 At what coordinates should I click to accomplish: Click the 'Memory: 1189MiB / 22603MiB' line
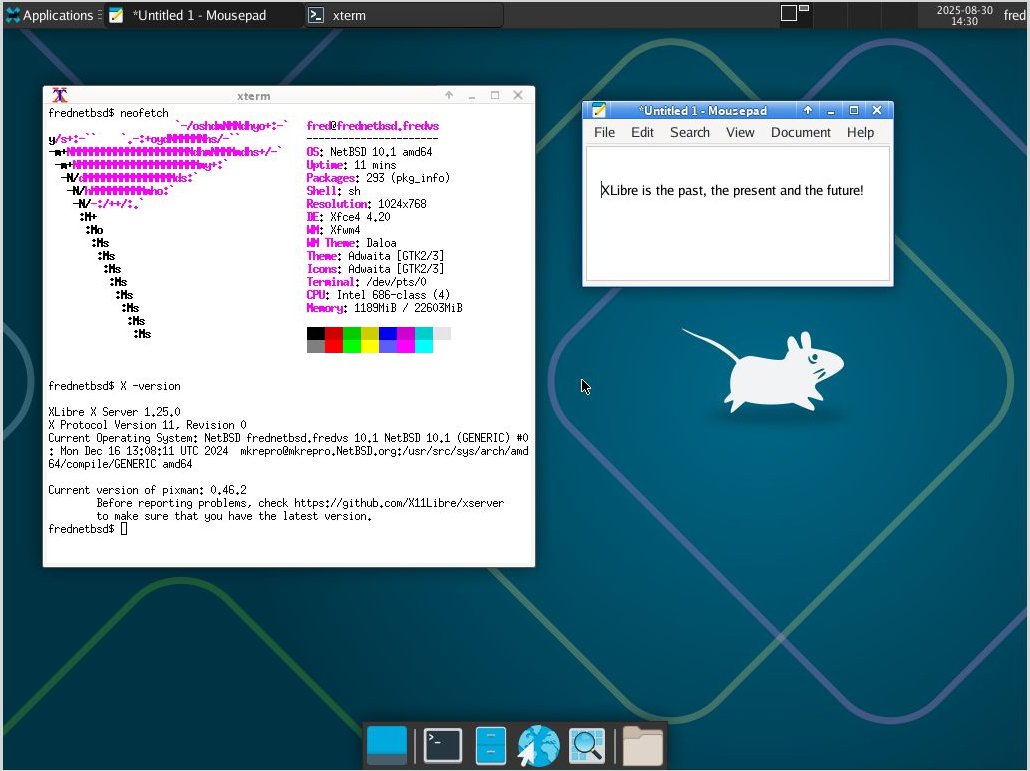(x=384, y=308)
